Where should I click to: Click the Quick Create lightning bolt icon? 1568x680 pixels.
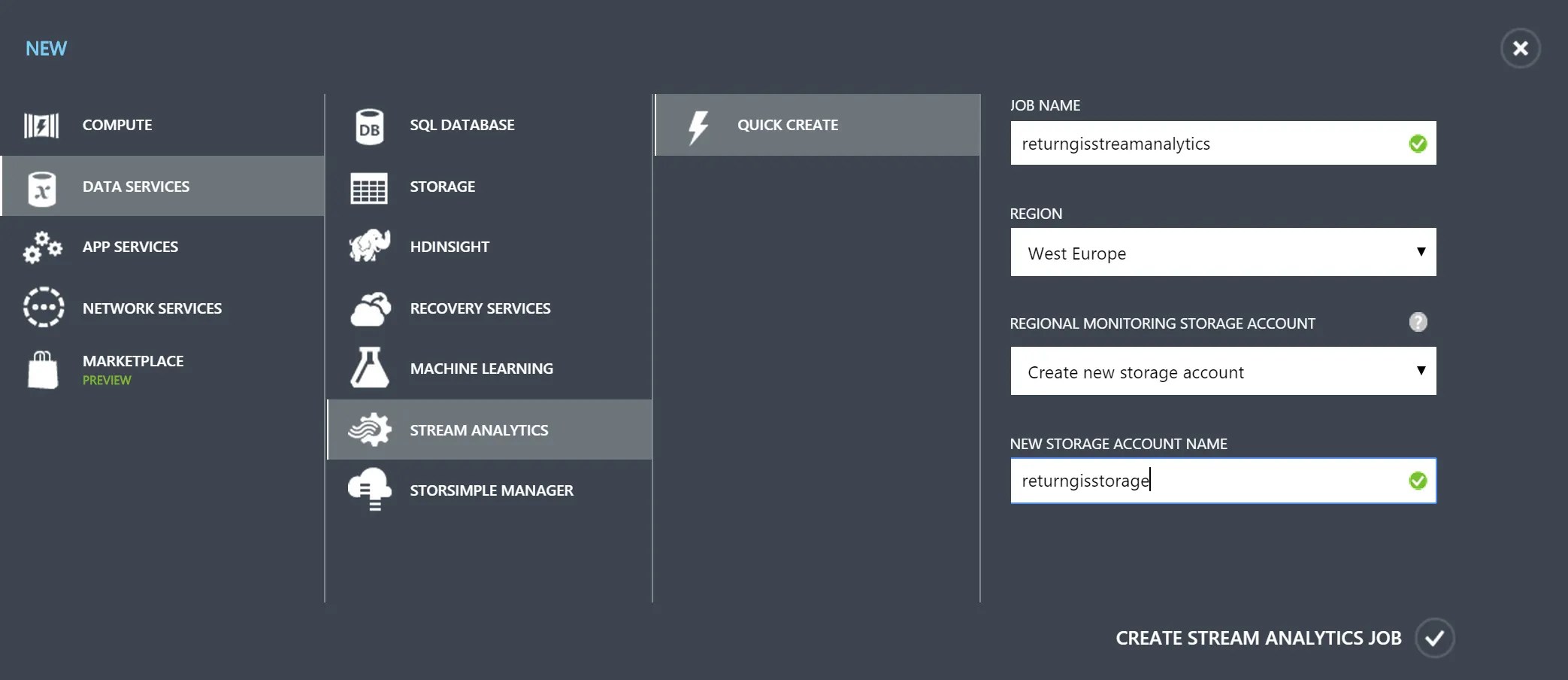pyautogui.click(x=698, y=126)
